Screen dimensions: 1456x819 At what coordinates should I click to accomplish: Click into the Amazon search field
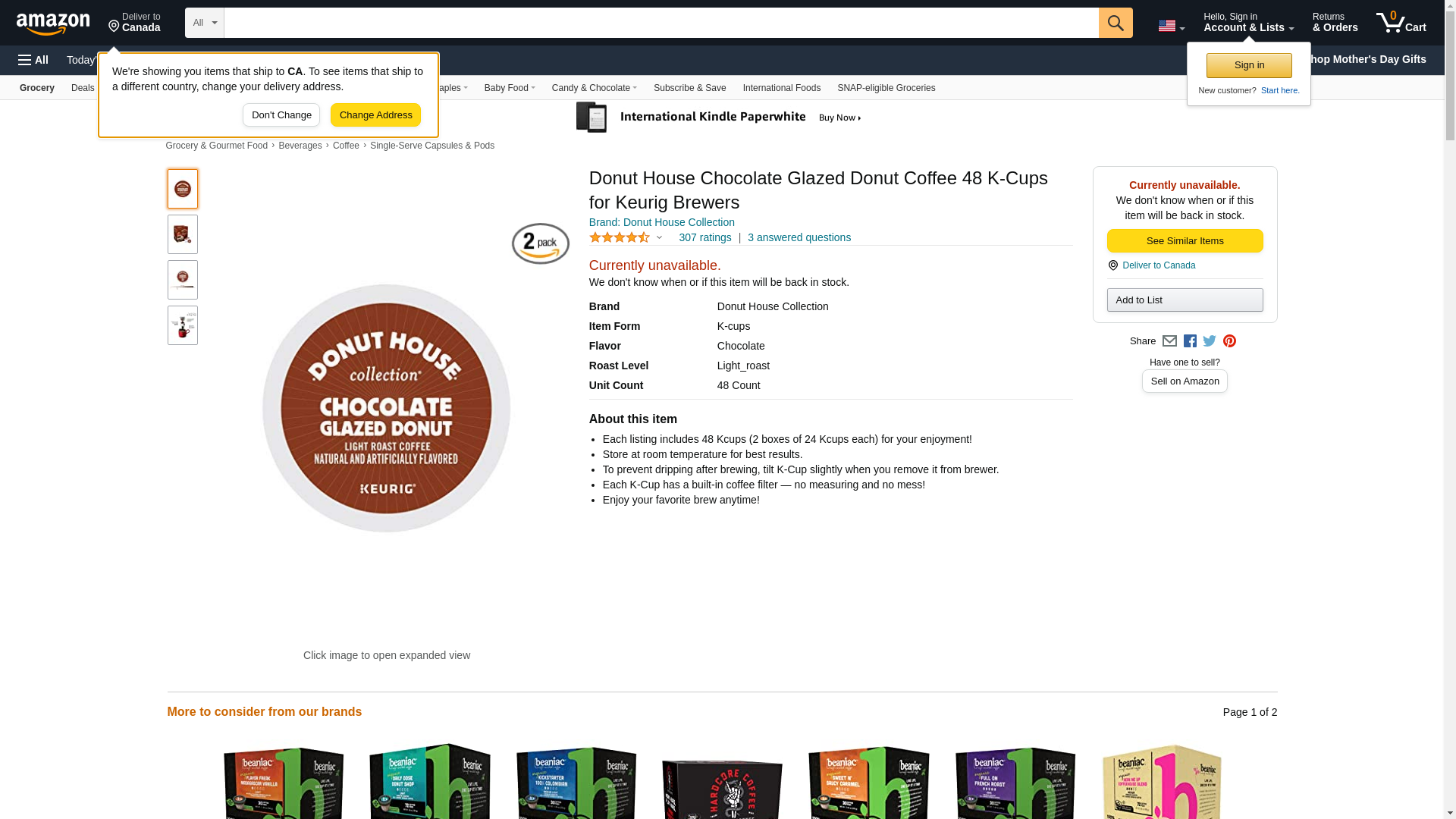(x=661, y=23)
